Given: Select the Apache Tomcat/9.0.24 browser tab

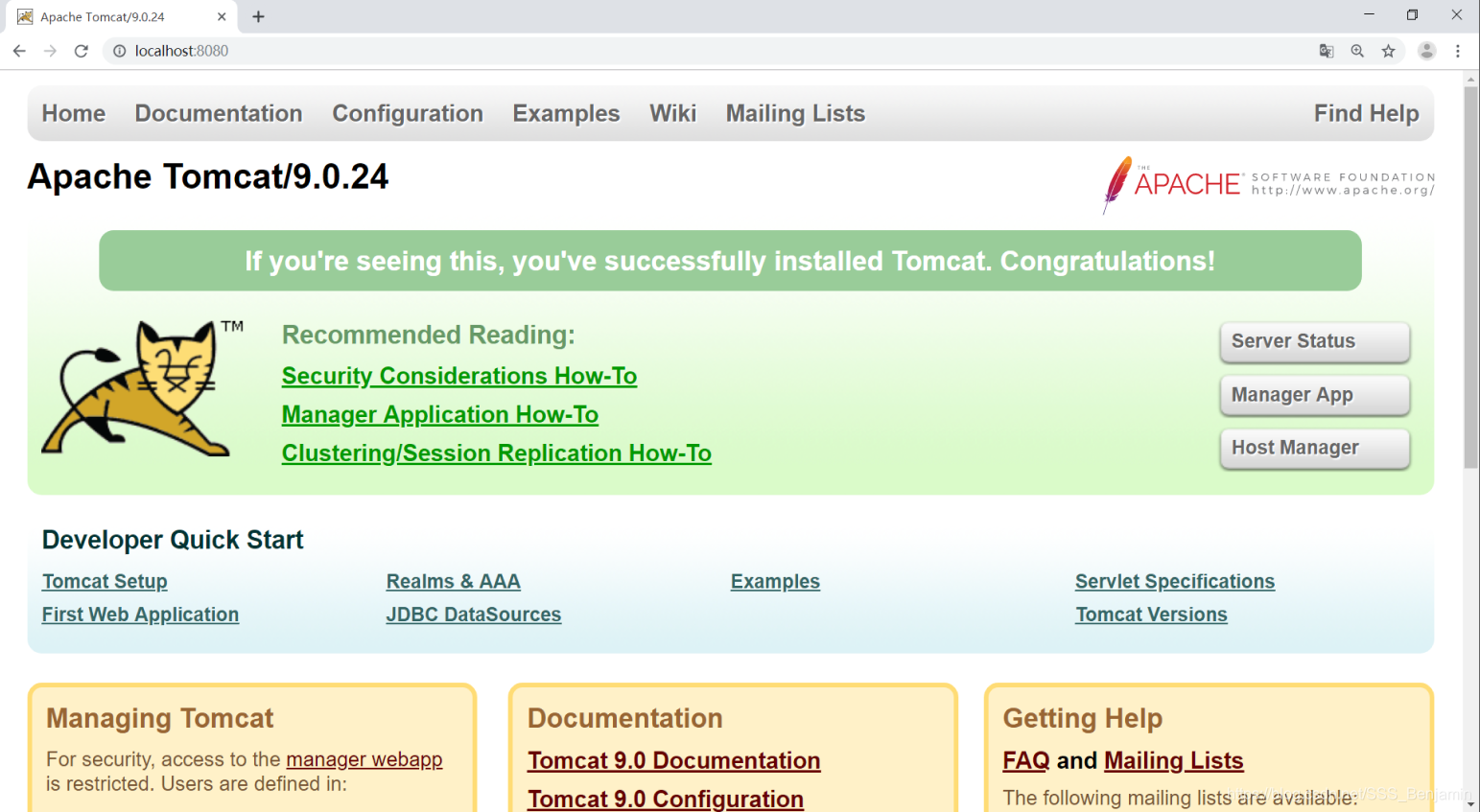Looking at the screenshot, I should click(120, 16).
